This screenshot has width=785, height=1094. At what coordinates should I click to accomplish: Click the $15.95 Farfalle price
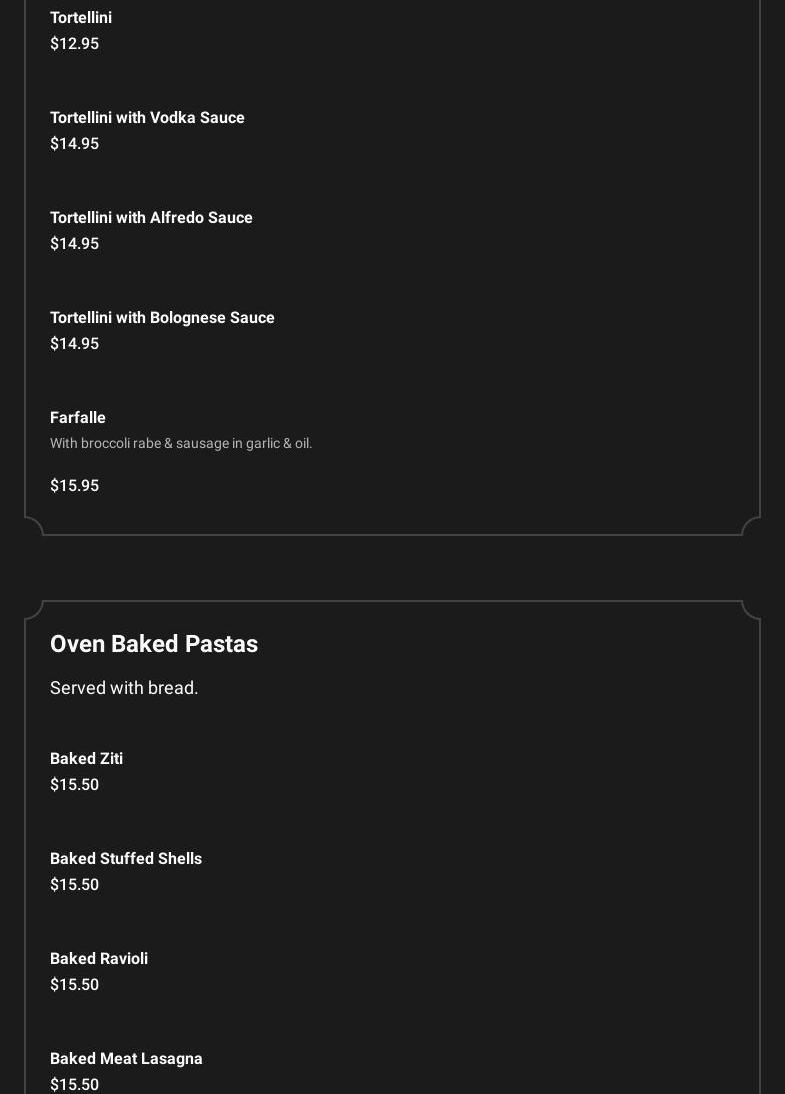pyautogui.click(x=74, y=486)
